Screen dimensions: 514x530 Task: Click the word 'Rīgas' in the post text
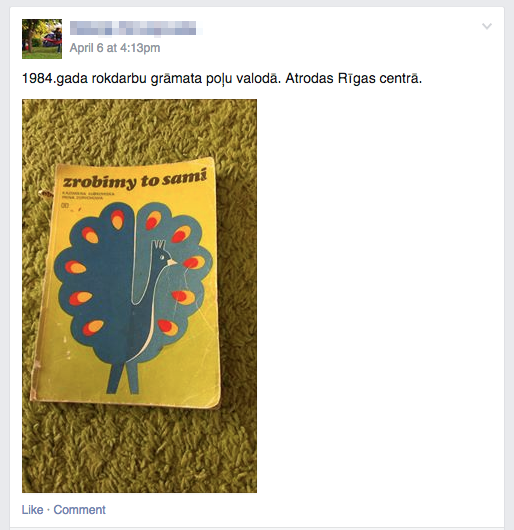357,78
